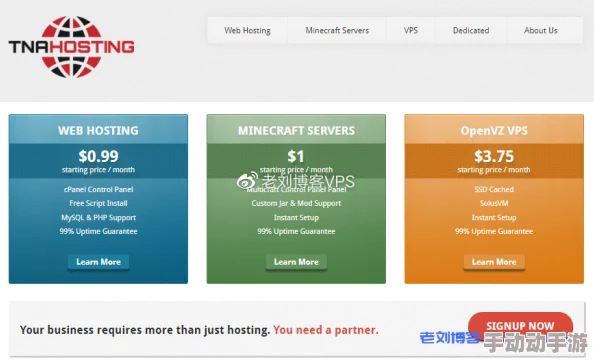Image resolution: width=594 pixels, height=361 pixels.
Task: Click the SSD Cached feature text
Action: tap(494, 189)
